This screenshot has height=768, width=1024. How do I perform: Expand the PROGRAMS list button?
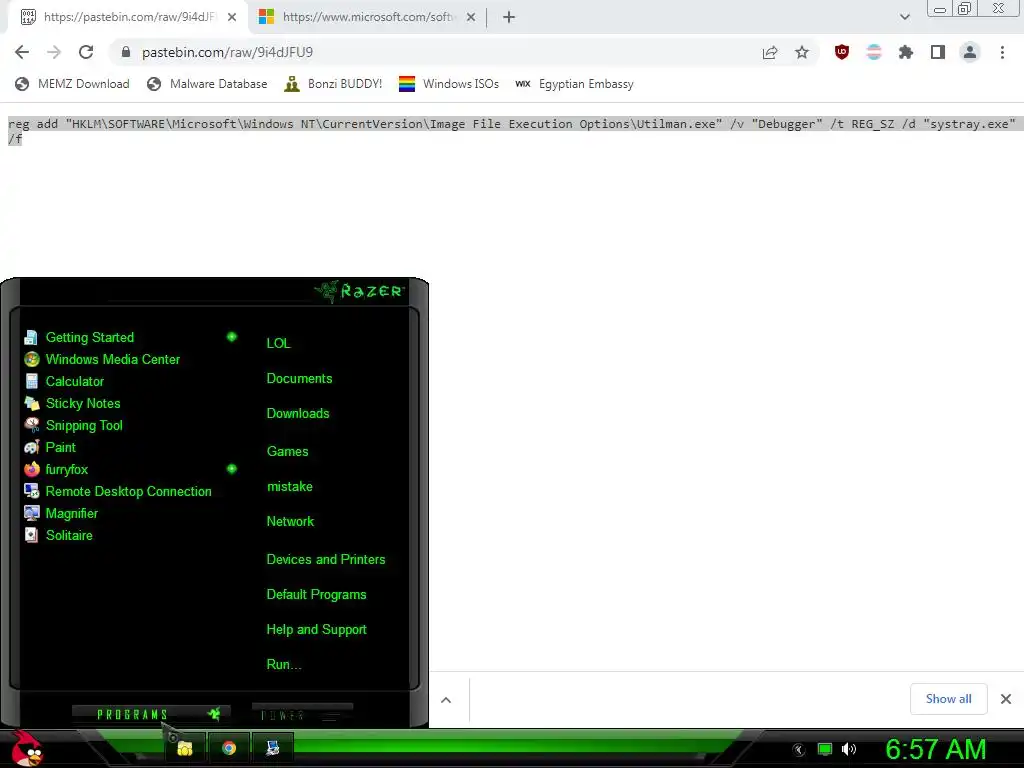tap(151, 714)
